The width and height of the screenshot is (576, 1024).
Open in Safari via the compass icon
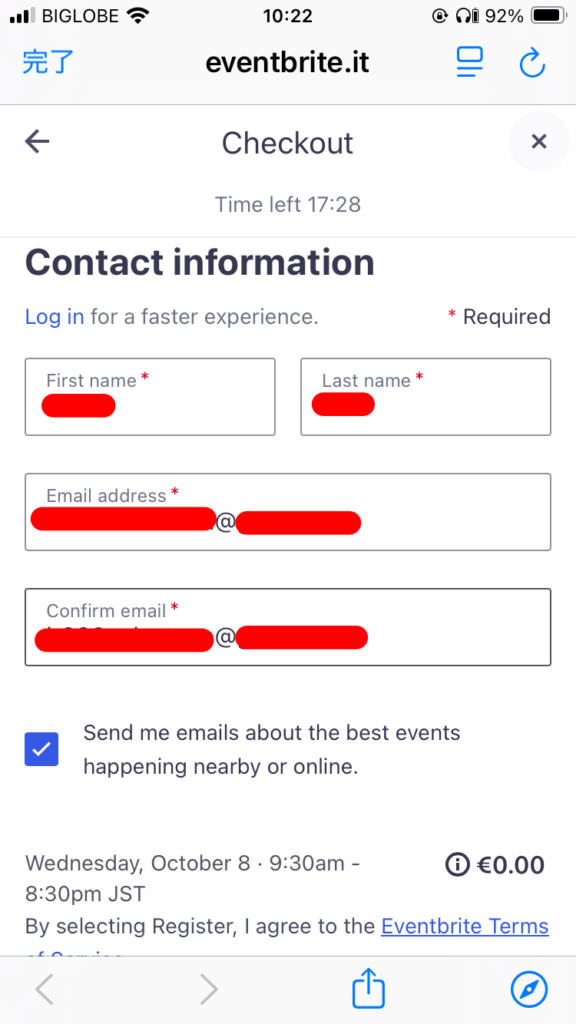[529, 990]
